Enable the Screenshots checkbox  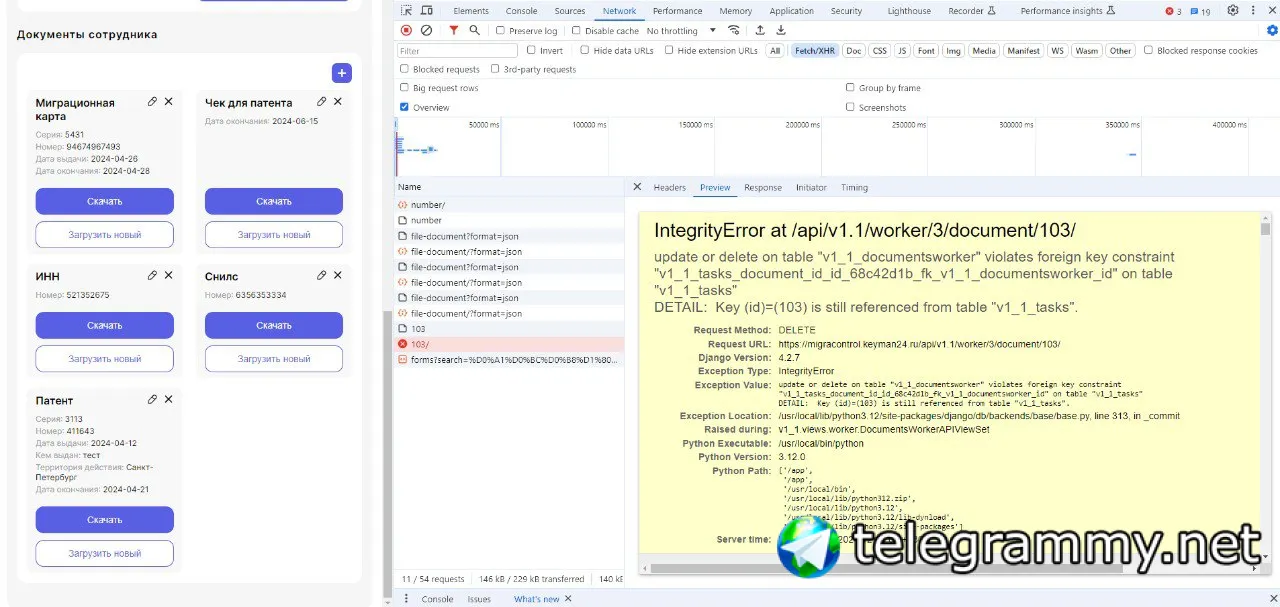(850, 107)
